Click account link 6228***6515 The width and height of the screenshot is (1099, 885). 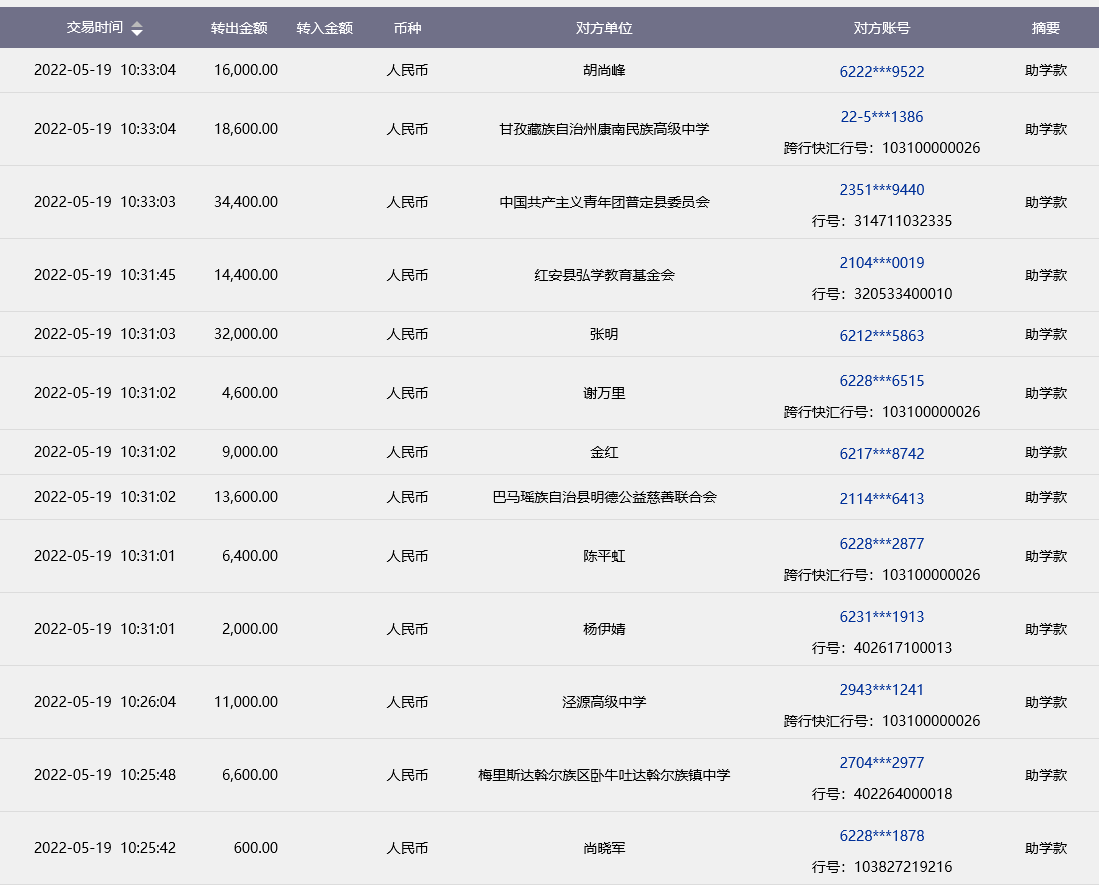881,381
